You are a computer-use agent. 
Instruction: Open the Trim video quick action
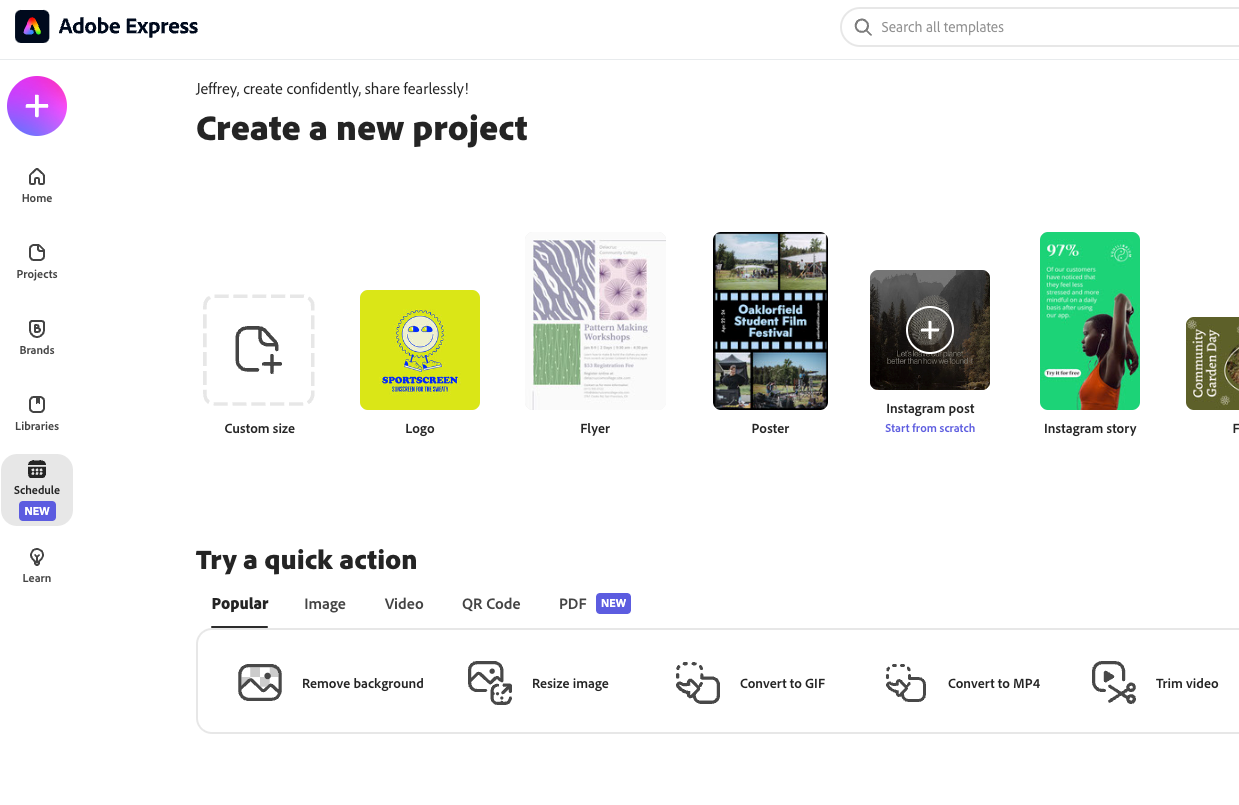click(1155, 683)
